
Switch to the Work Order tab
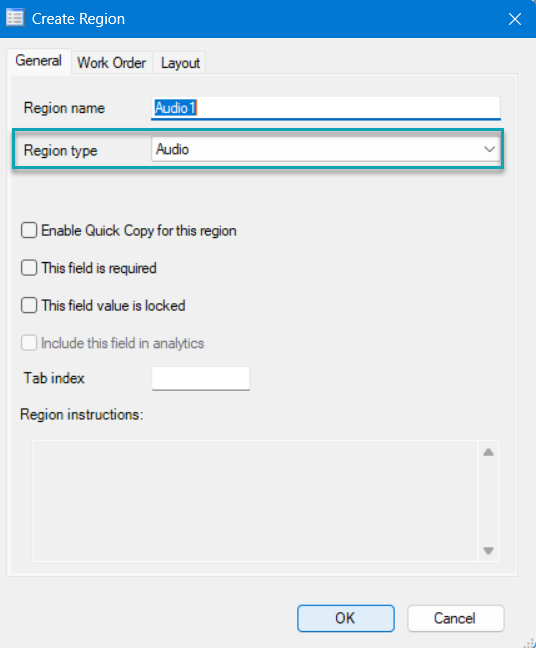[x=112, y=63]
